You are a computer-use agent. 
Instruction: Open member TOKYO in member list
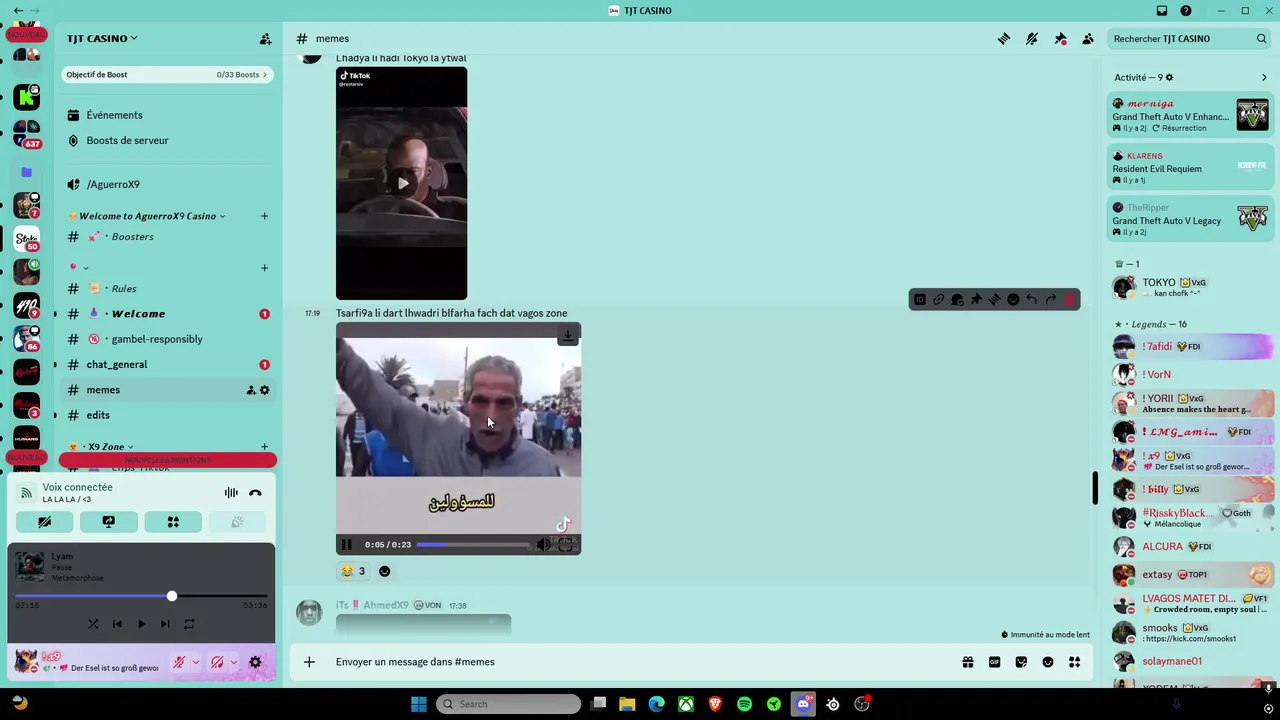click(x=1190, y=288)
